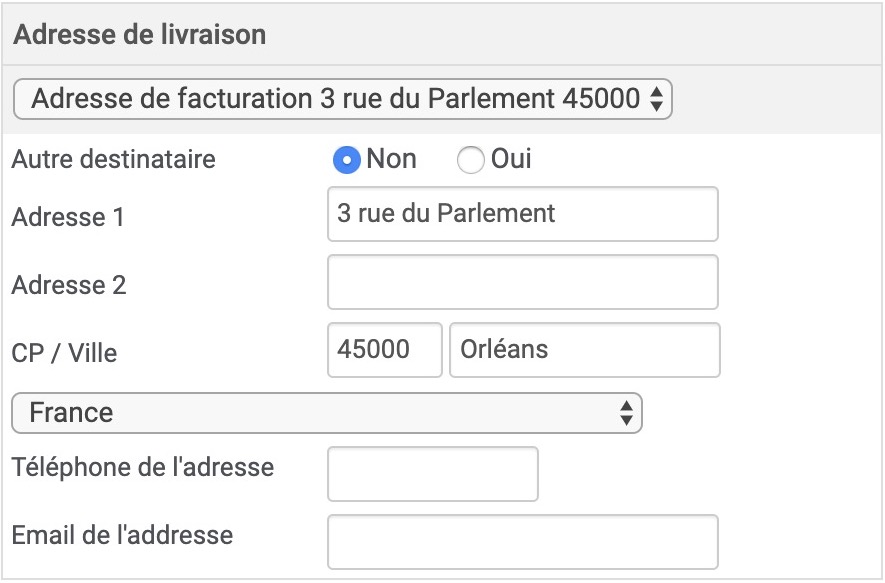Focus the Téléphone de l'adresse input
The image size is (885, 583).
(433, 474)
